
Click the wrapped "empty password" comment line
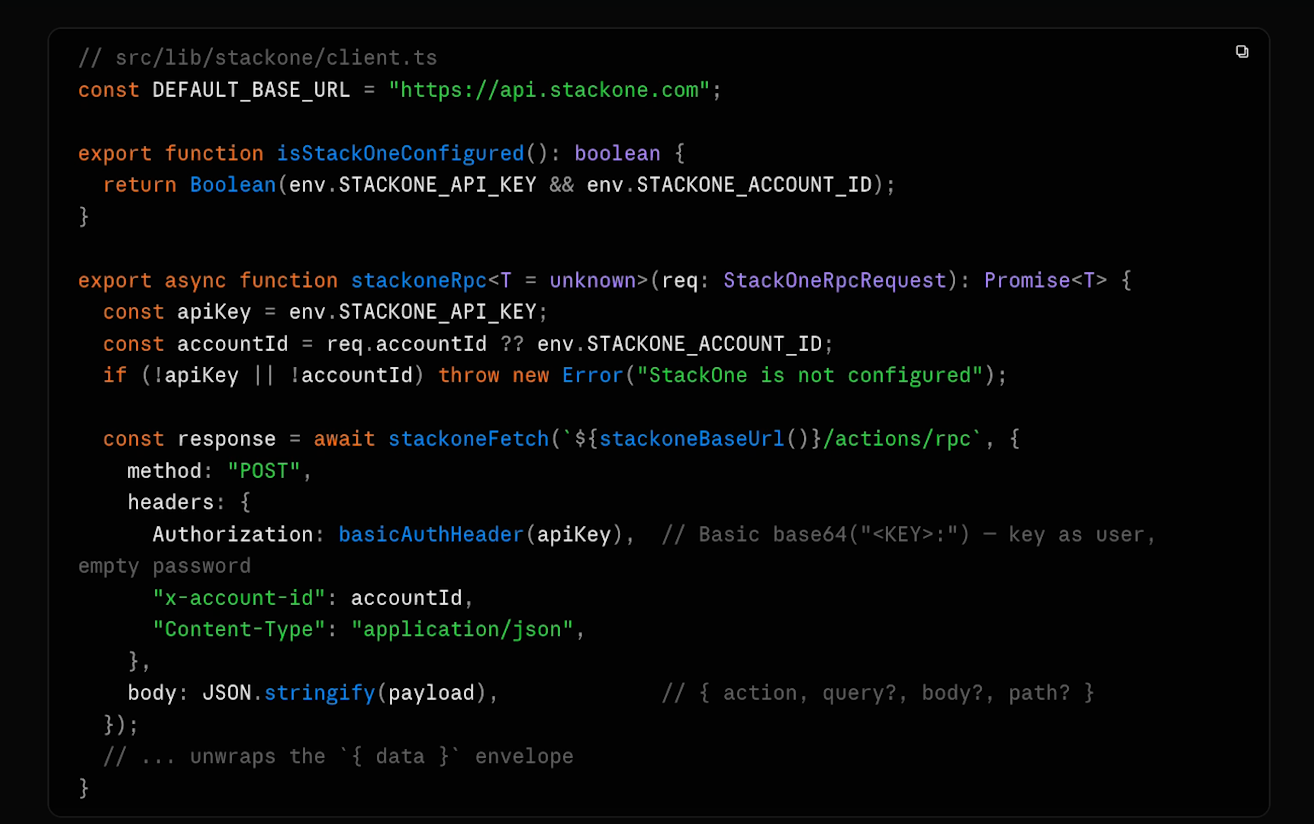click(x=164, y=566)
